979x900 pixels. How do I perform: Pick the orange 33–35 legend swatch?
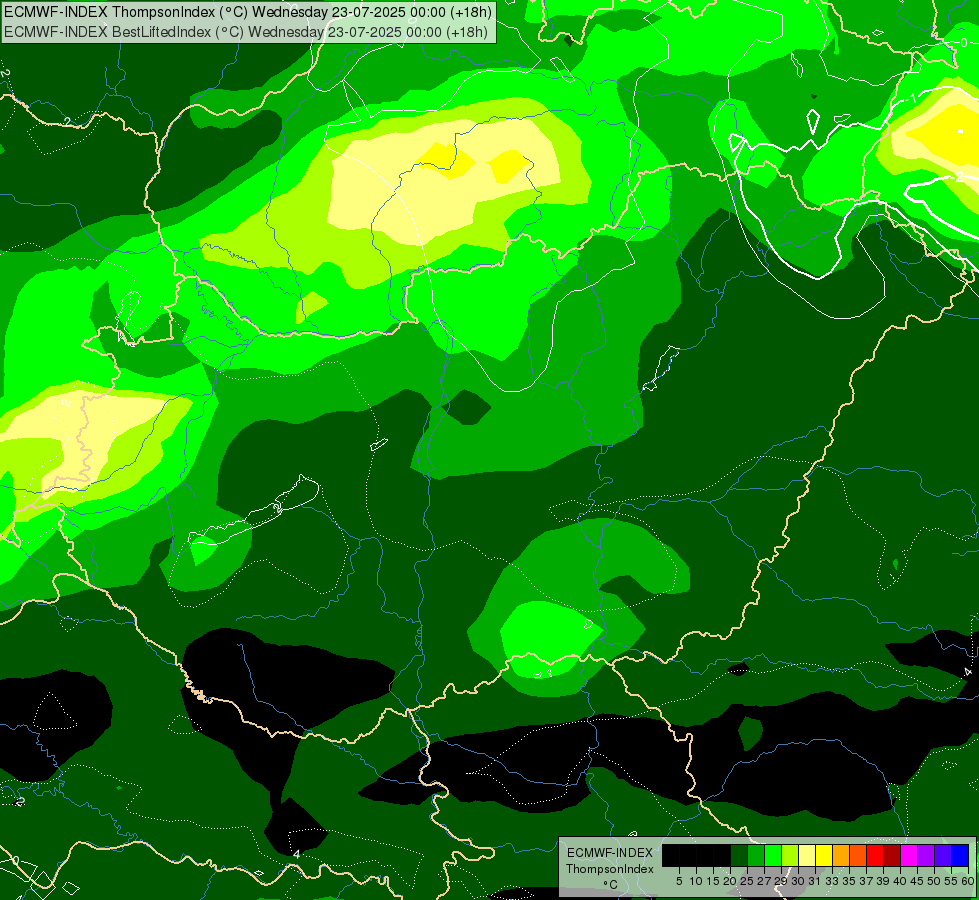click(841, 855)
